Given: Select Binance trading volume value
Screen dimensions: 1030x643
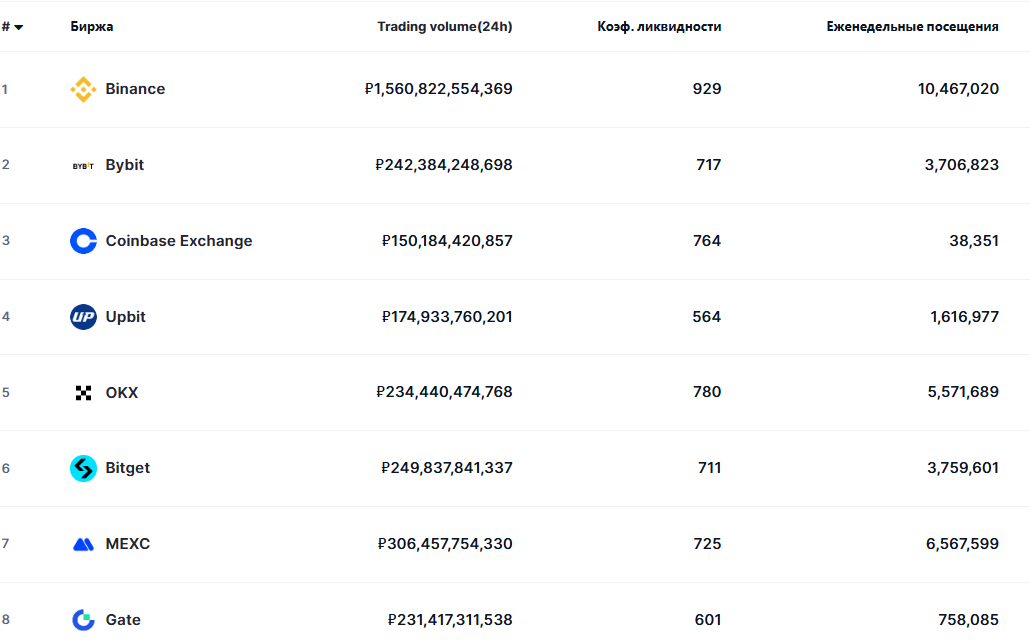Looking at the screenshot, I should (439, 89).
